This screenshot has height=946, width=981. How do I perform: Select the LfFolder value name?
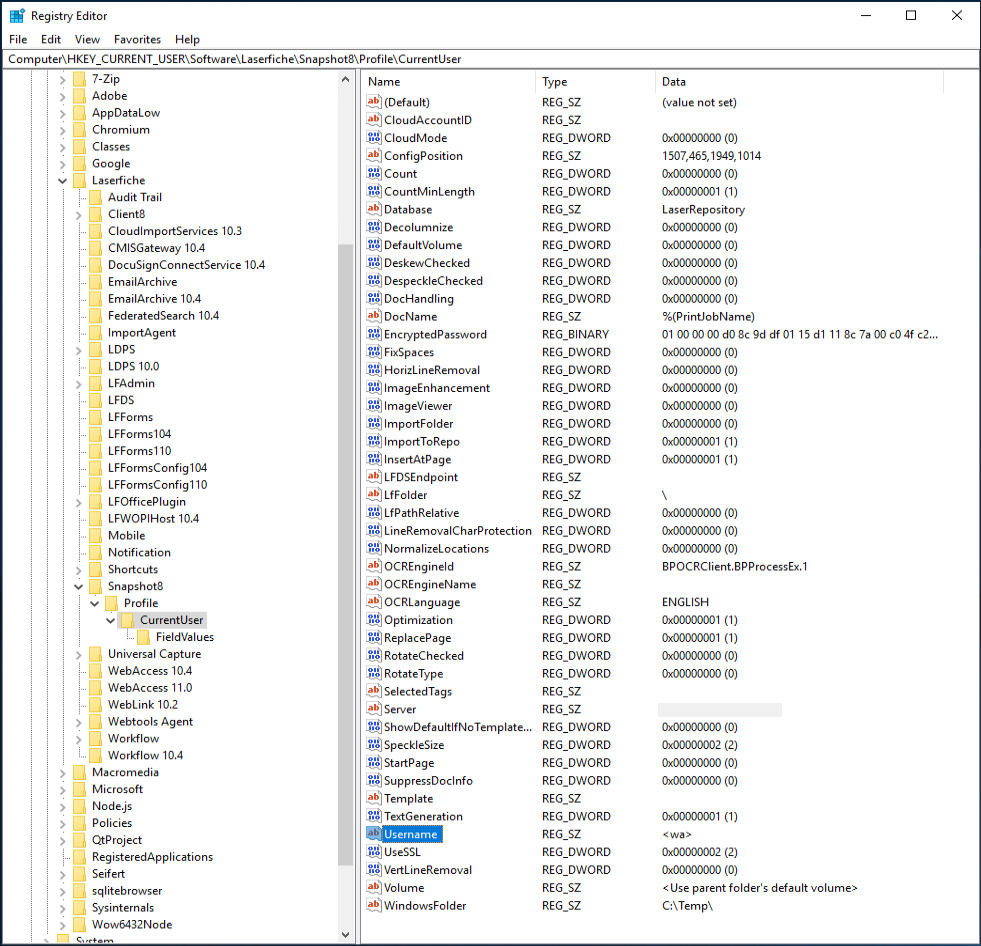pos(405,495)
